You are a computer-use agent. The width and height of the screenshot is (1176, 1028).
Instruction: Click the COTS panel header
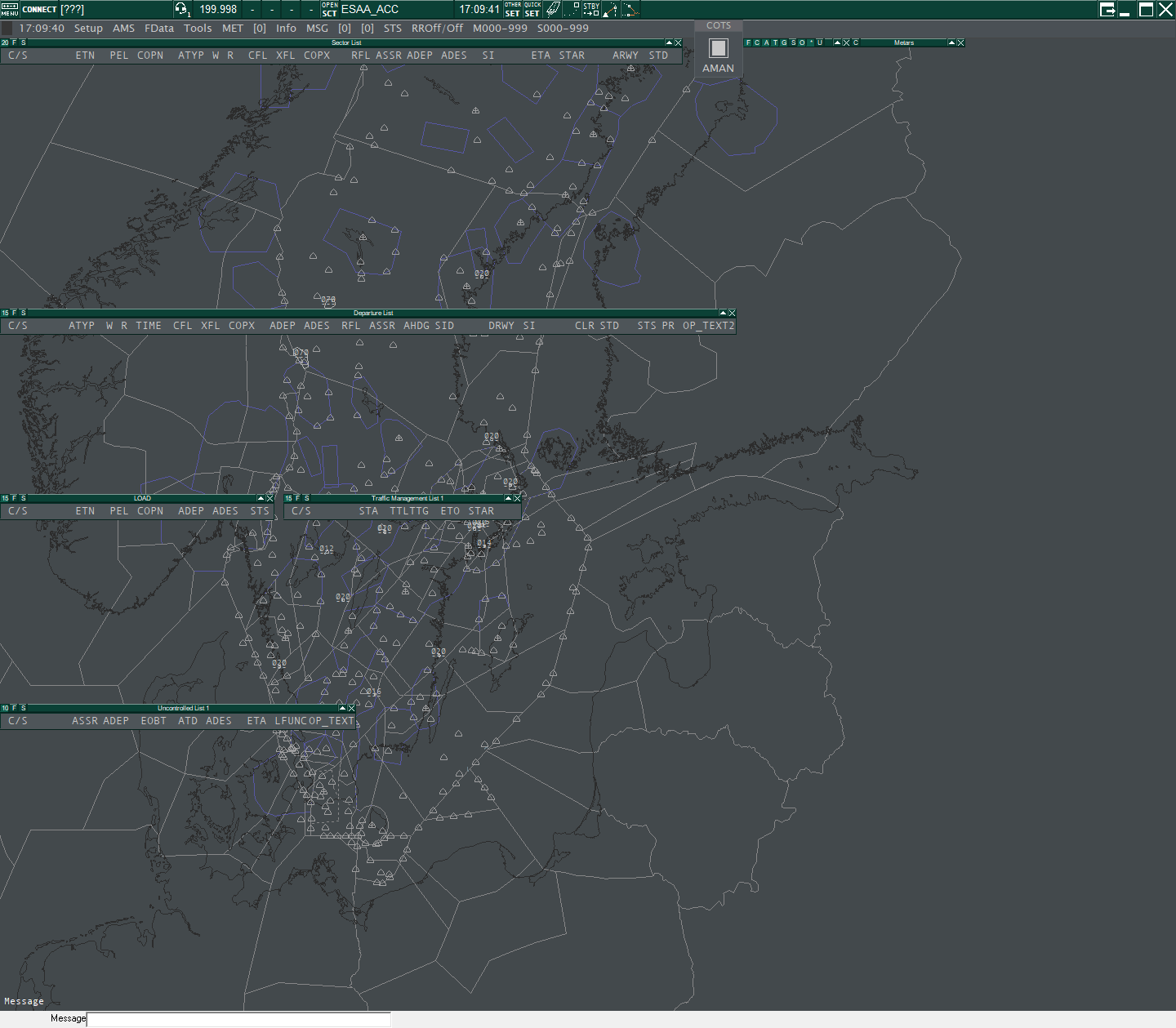719,25
